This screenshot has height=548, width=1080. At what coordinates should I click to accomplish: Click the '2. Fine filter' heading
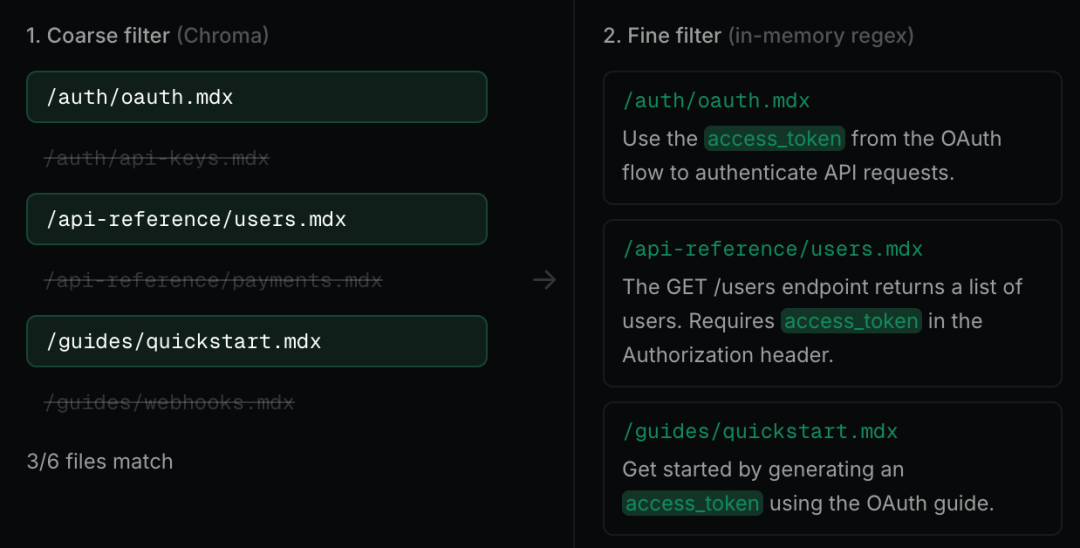662,35
